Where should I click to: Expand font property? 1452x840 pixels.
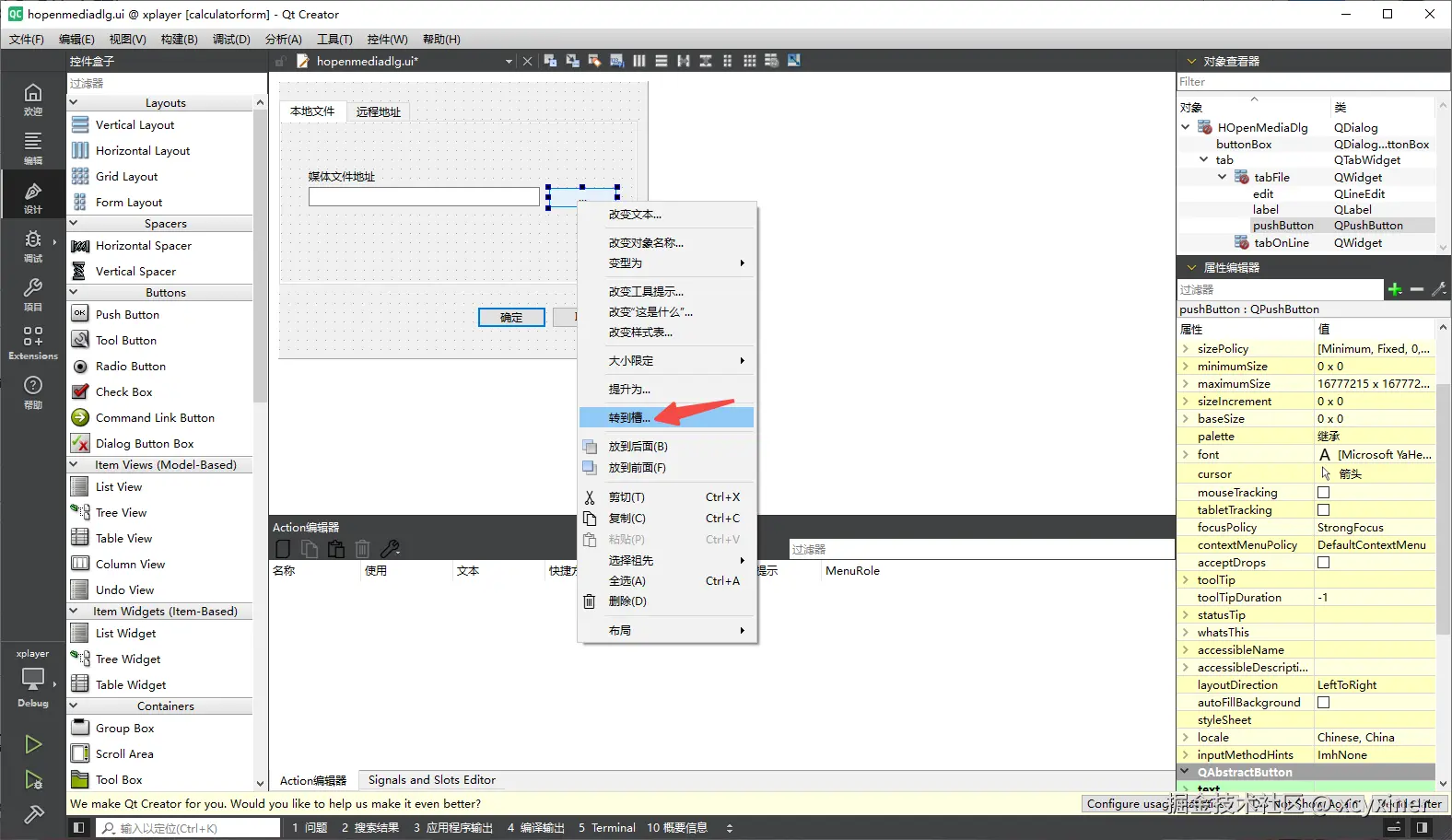tap(1186, 454)
